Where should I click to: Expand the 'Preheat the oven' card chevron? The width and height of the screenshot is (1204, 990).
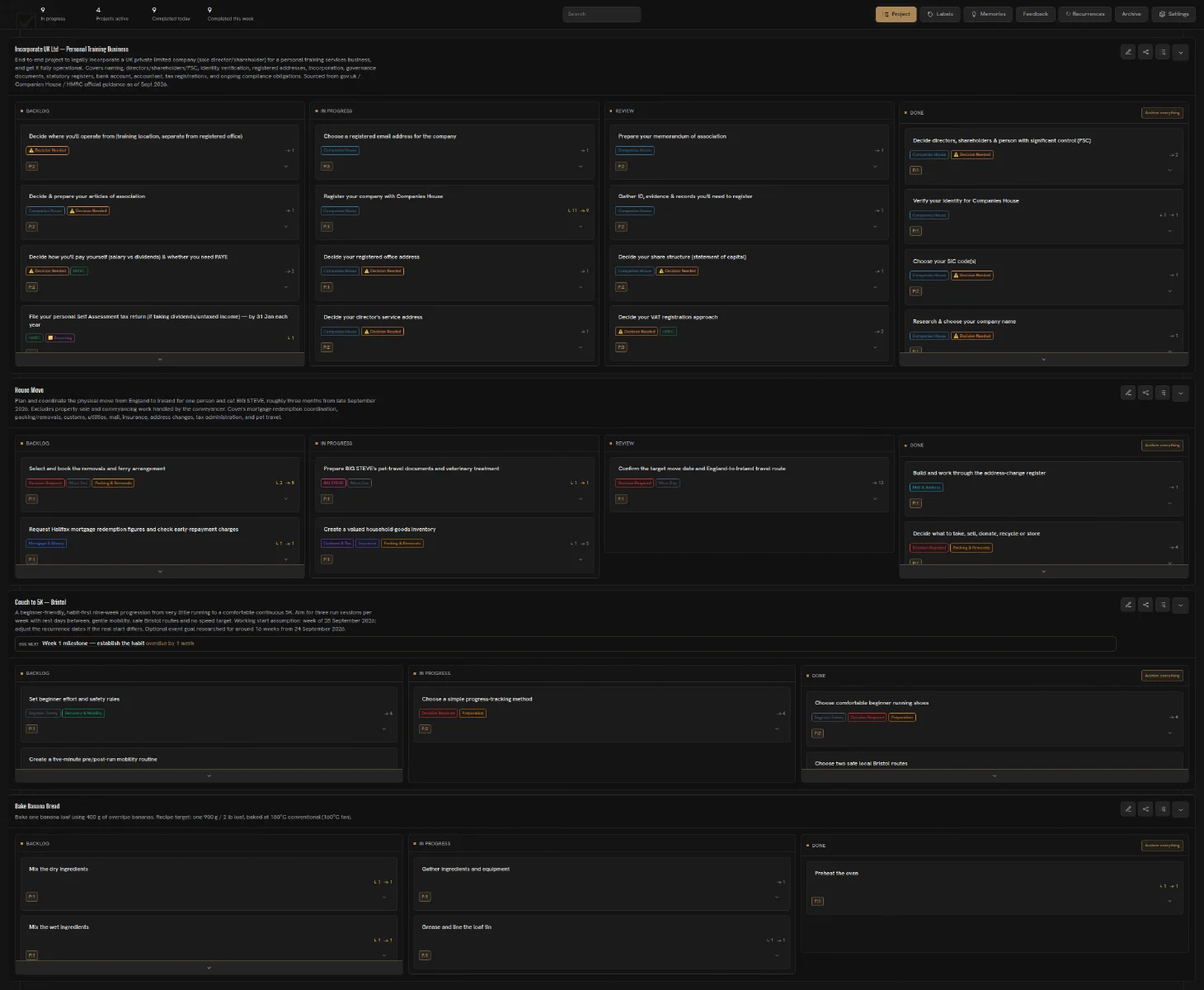1169,901
